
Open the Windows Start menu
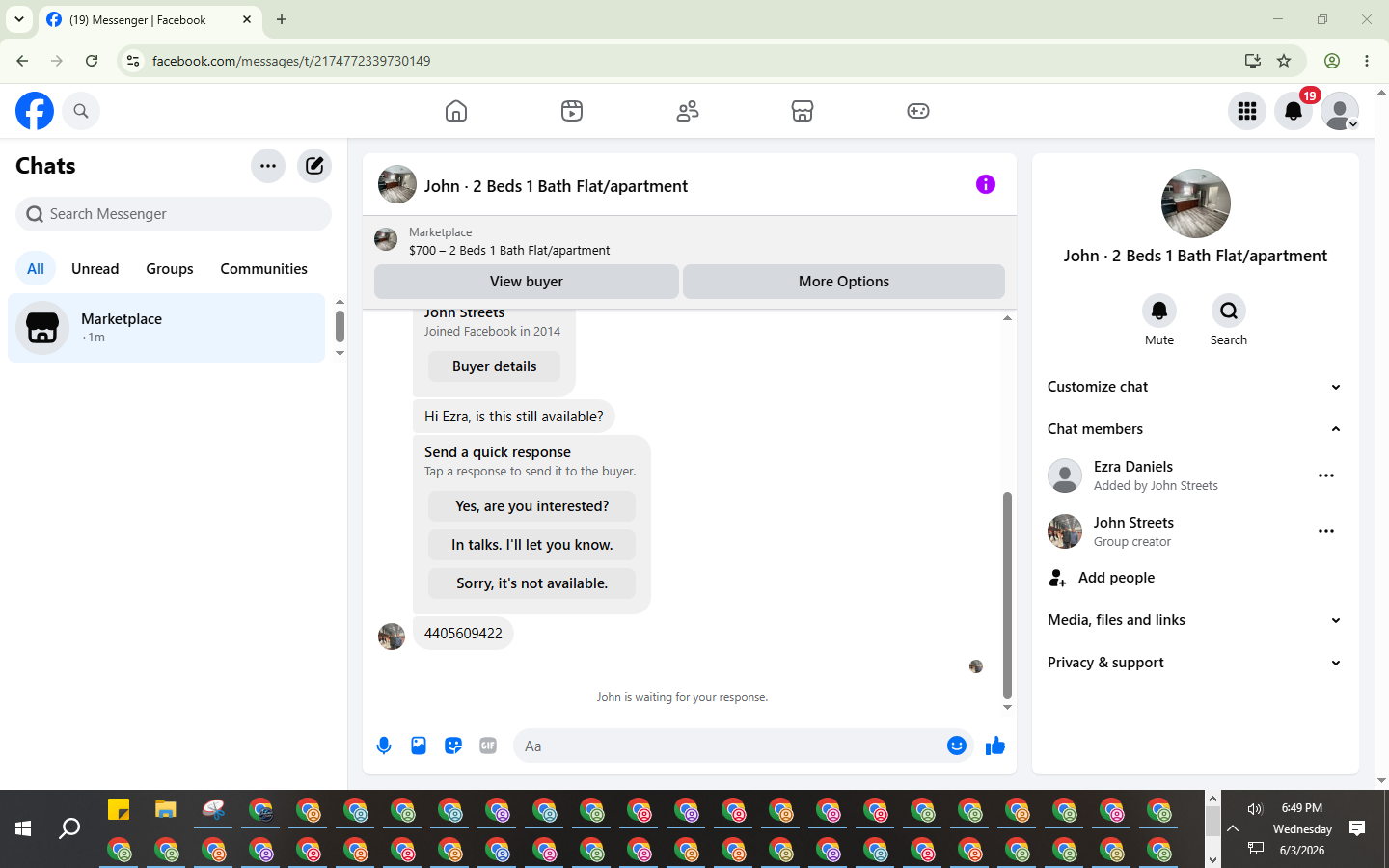(x=23, y=828)
